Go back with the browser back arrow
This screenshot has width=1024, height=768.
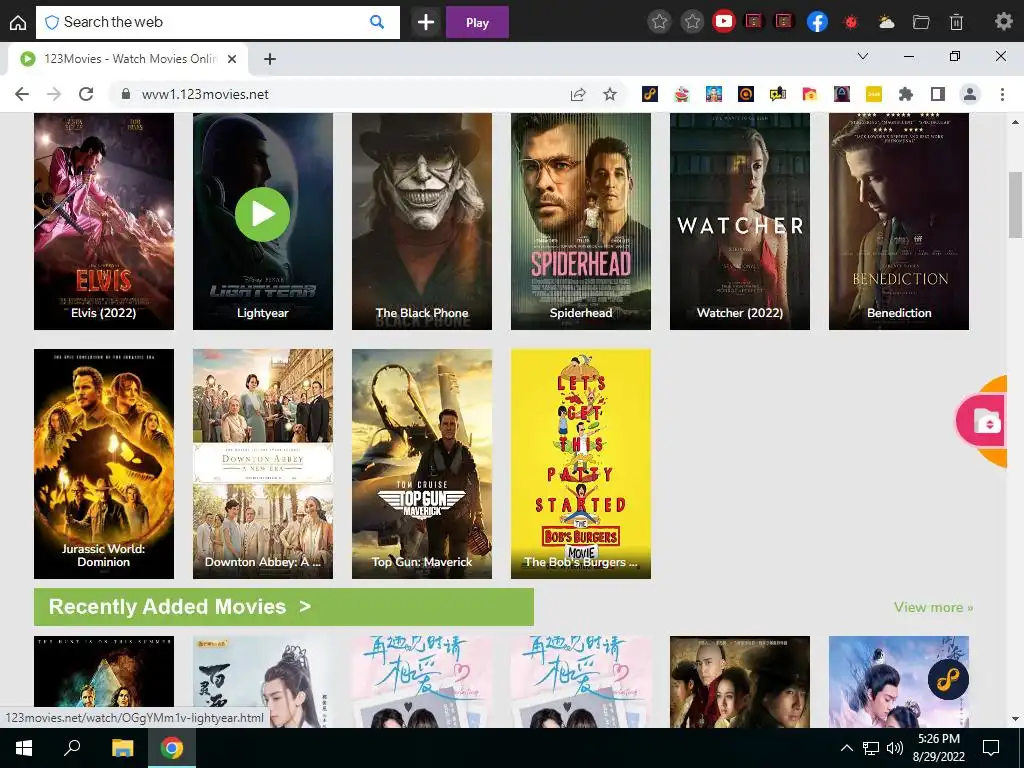pyautogui.click(x=22, y=94)
